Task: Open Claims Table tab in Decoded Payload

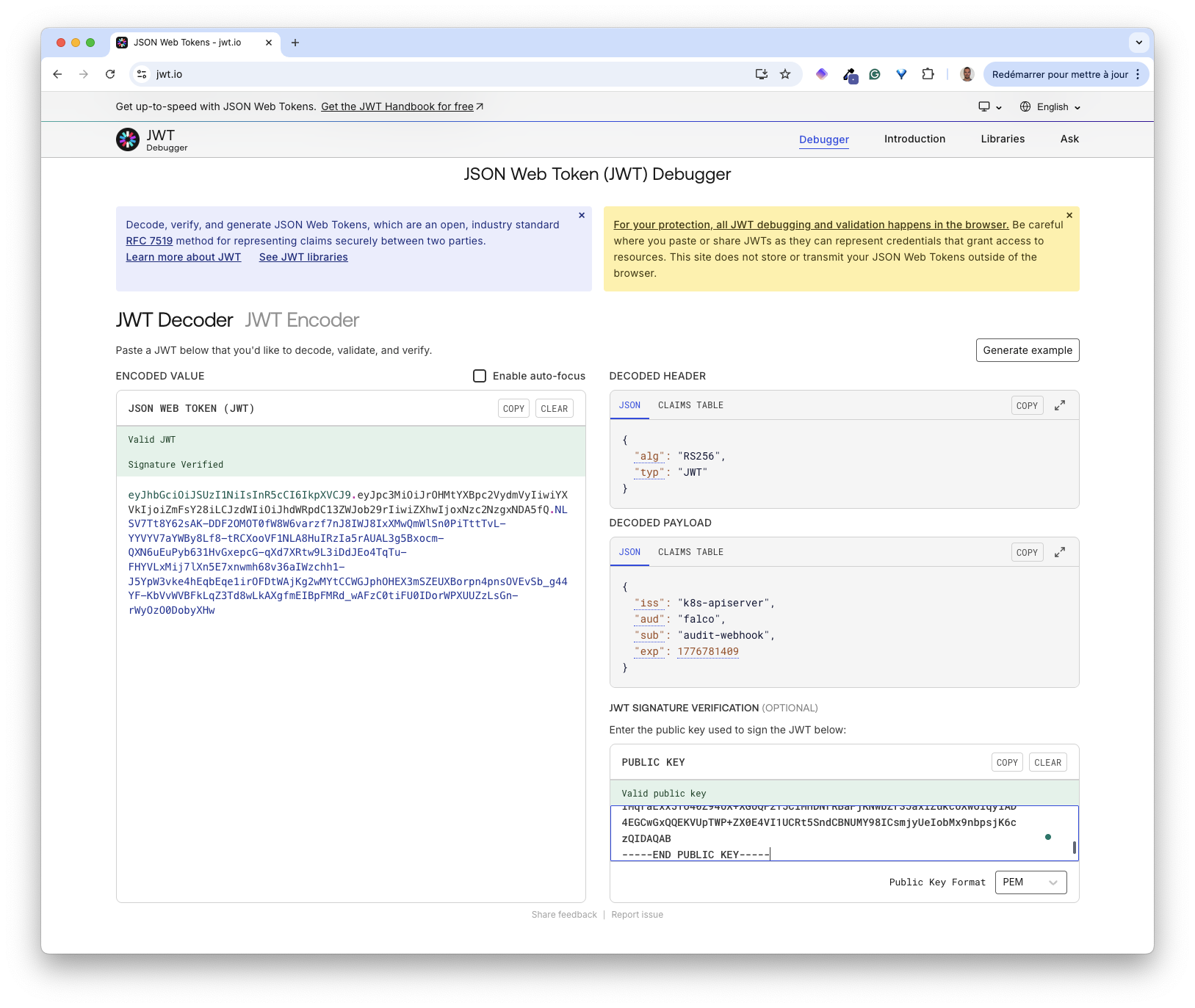Action: pyautogui.click(x=690, y=552)
